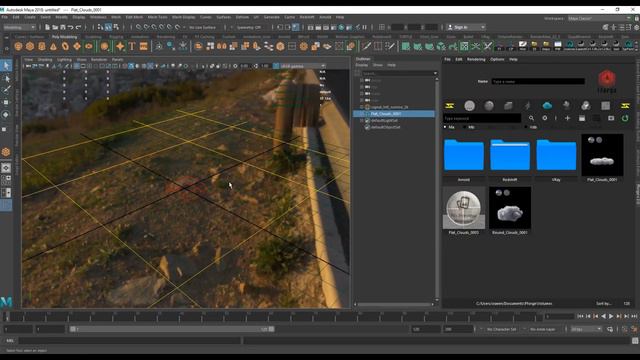Viewport: 640px width, 360px height.
Task: Click the MEL command line label
Action: 10,340
